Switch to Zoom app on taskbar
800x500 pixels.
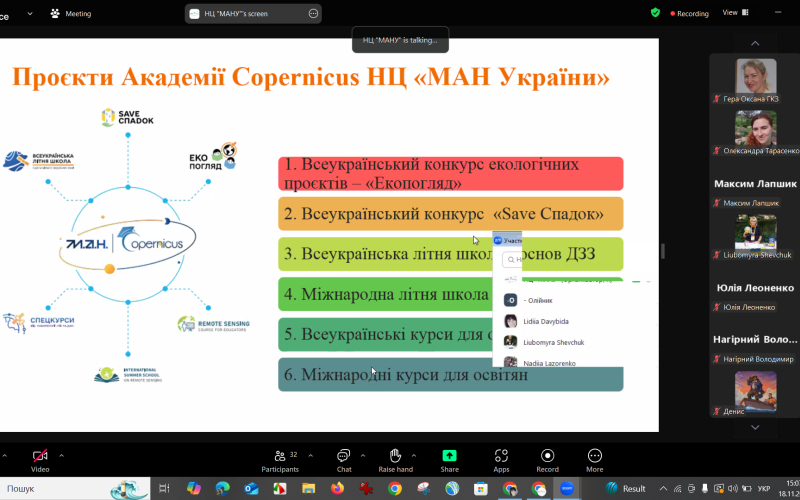coord(567,489)
